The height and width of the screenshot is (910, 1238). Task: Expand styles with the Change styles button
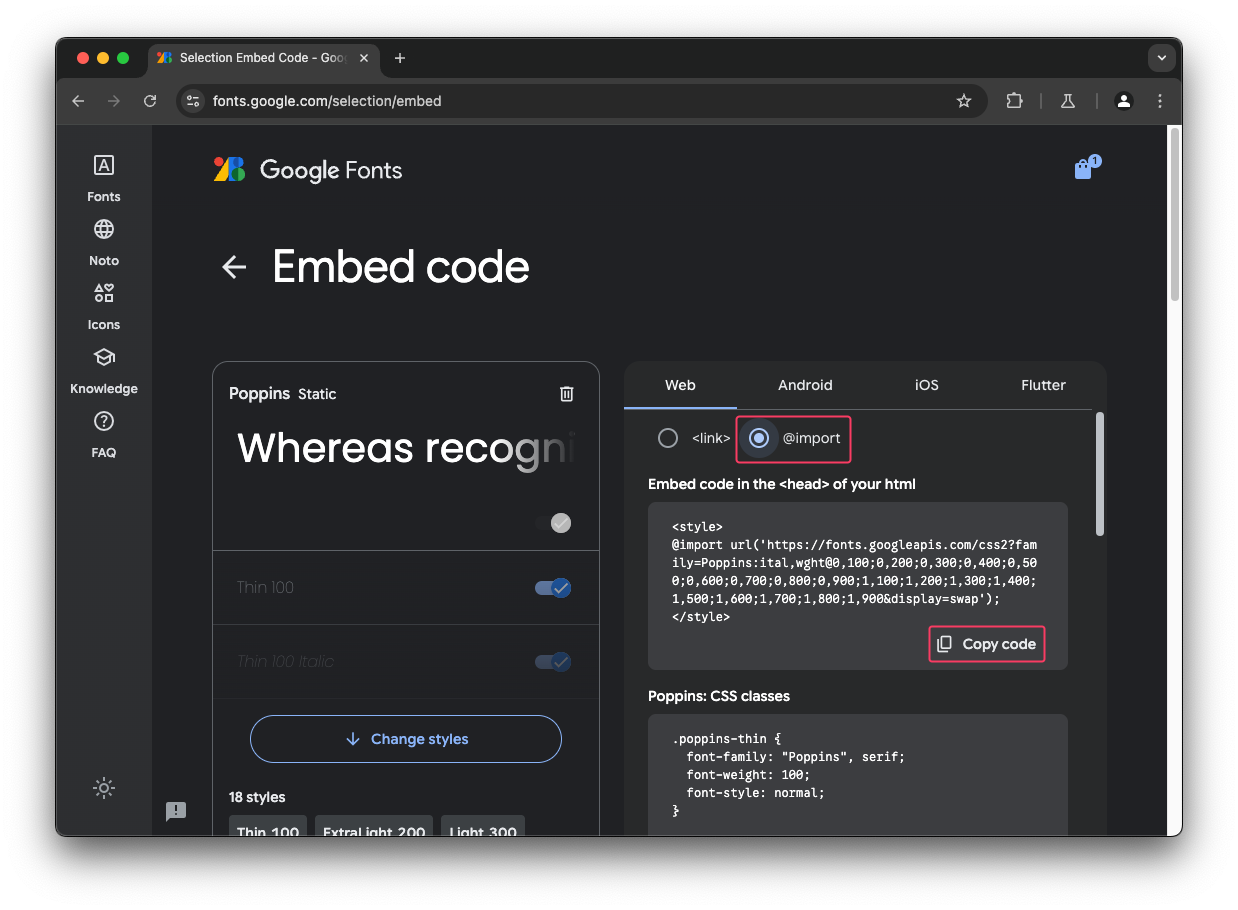[405, 739]
